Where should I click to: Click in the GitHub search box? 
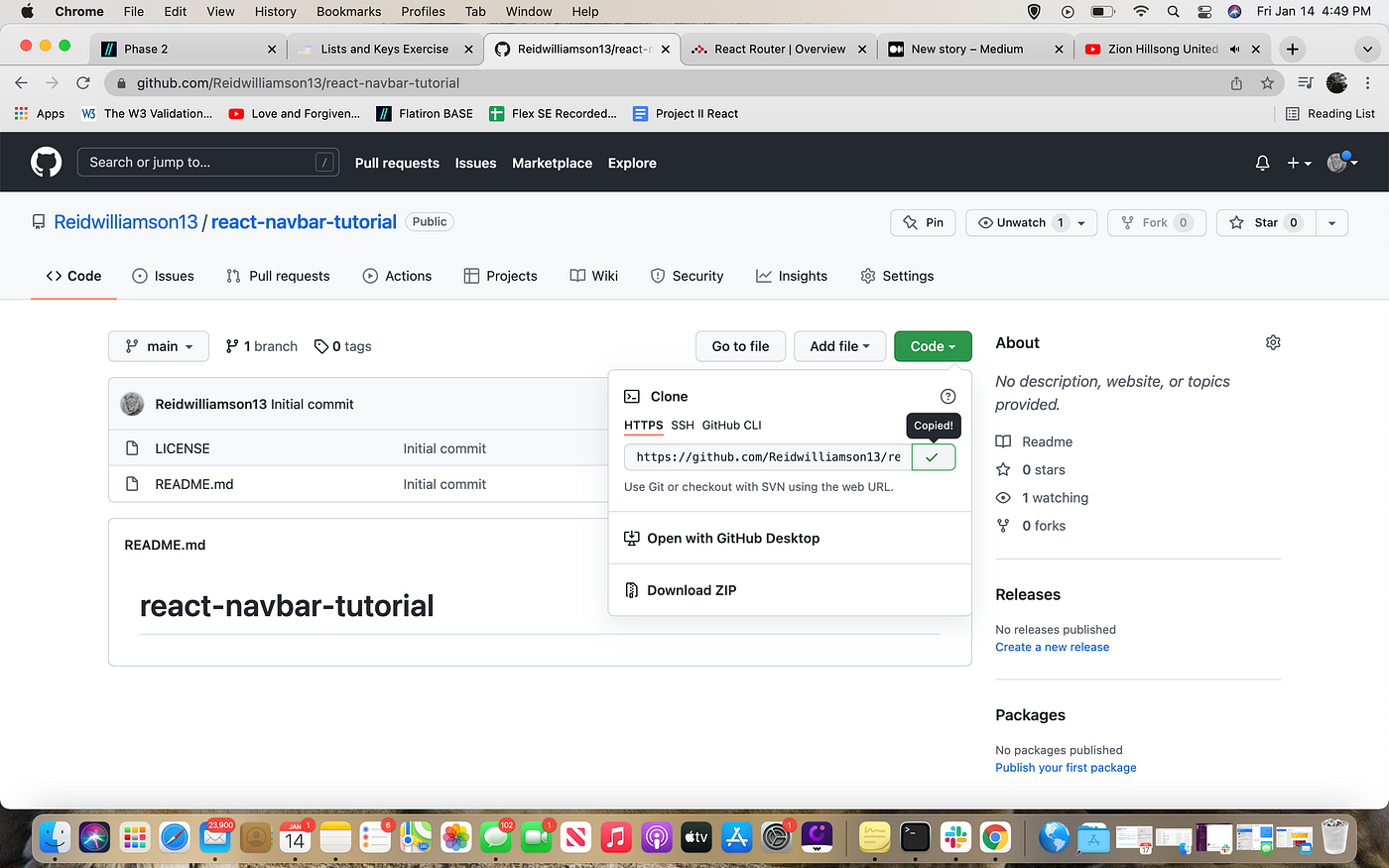pos(208,163)
